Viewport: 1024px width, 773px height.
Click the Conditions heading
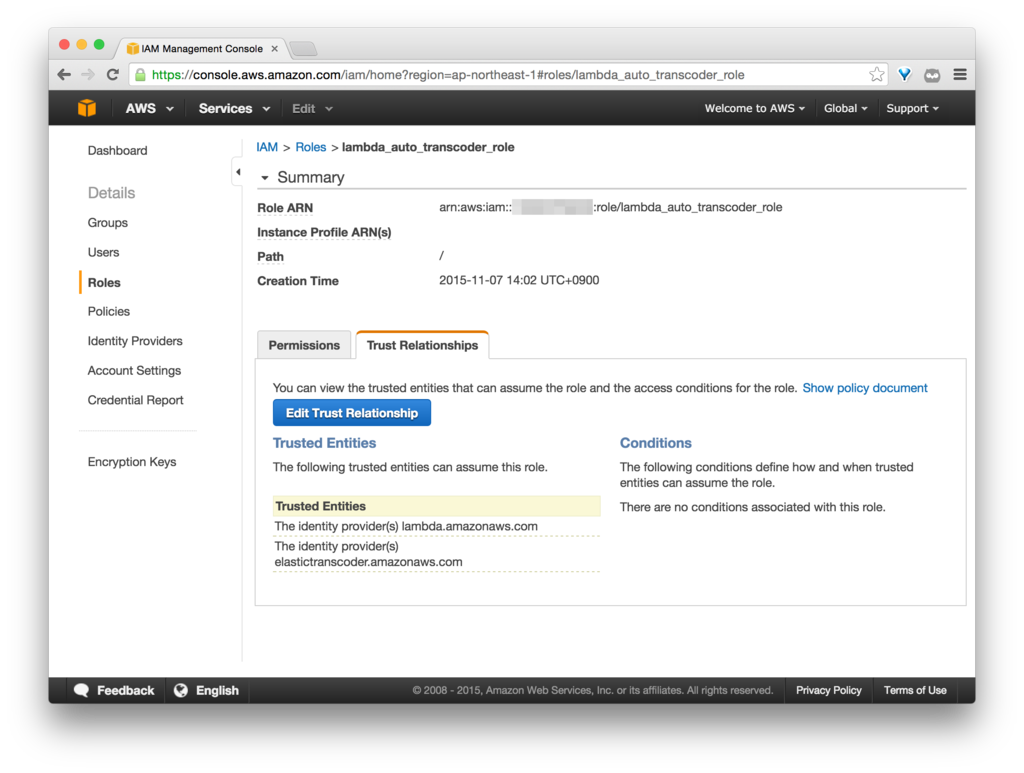(x=655, y=443)
